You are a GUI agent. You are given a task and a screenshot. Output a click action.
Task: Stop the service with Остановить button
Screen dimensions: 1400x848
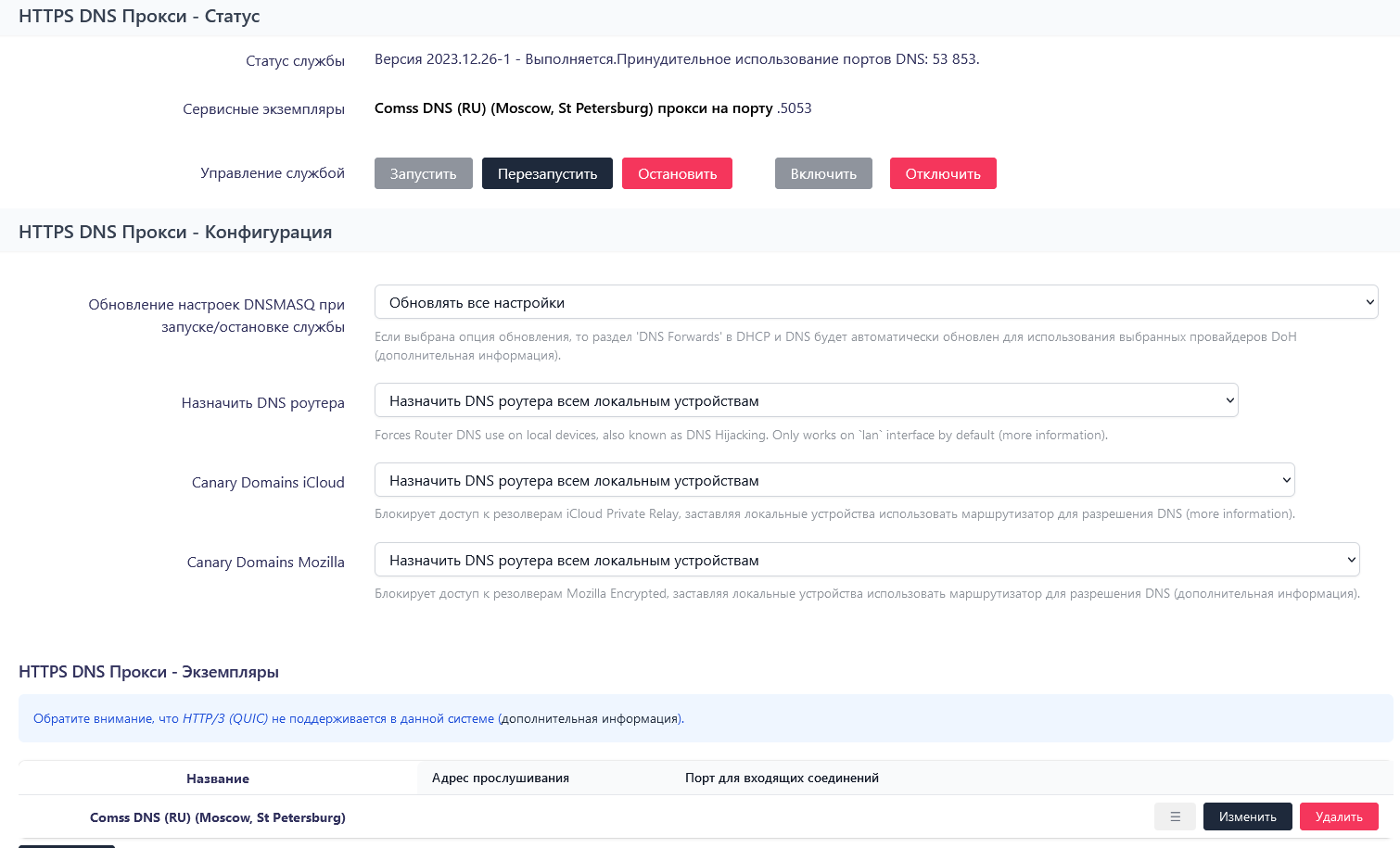[677, 173]
